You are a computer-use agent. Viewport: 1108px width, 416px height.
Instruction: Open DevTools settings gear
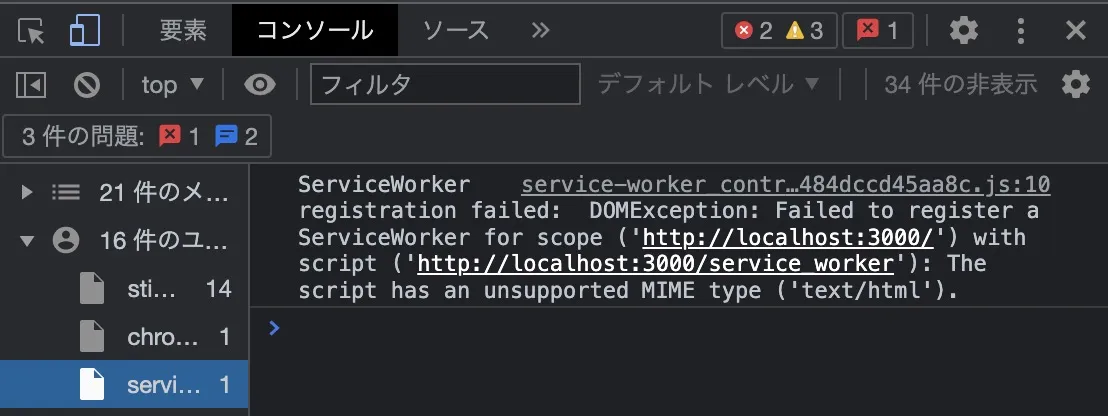pyautogui.click(x=963, y=30)
